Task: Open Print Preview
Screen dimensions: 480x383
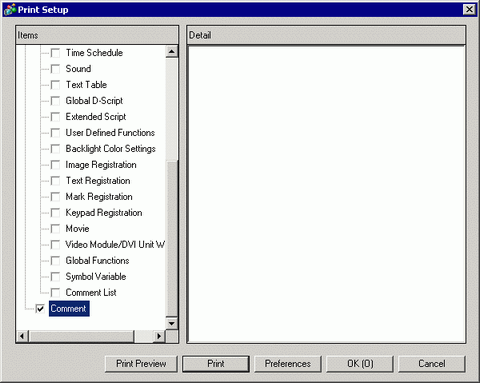Action: [141, 364]
